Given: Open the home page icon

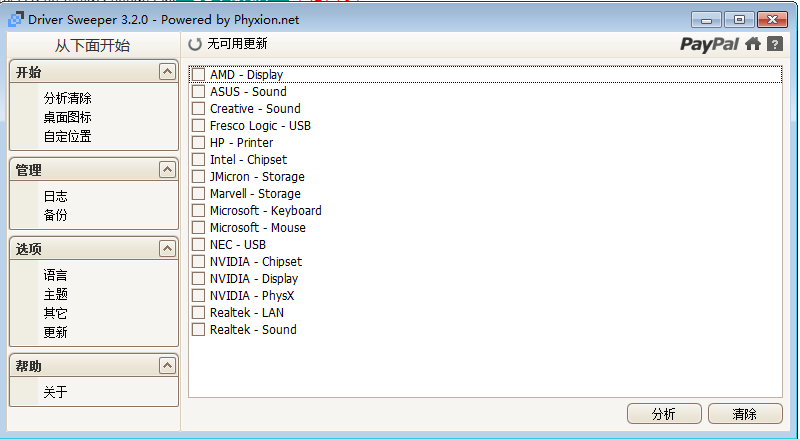Looking at the screenshot, I should click(x=753, y=44).
